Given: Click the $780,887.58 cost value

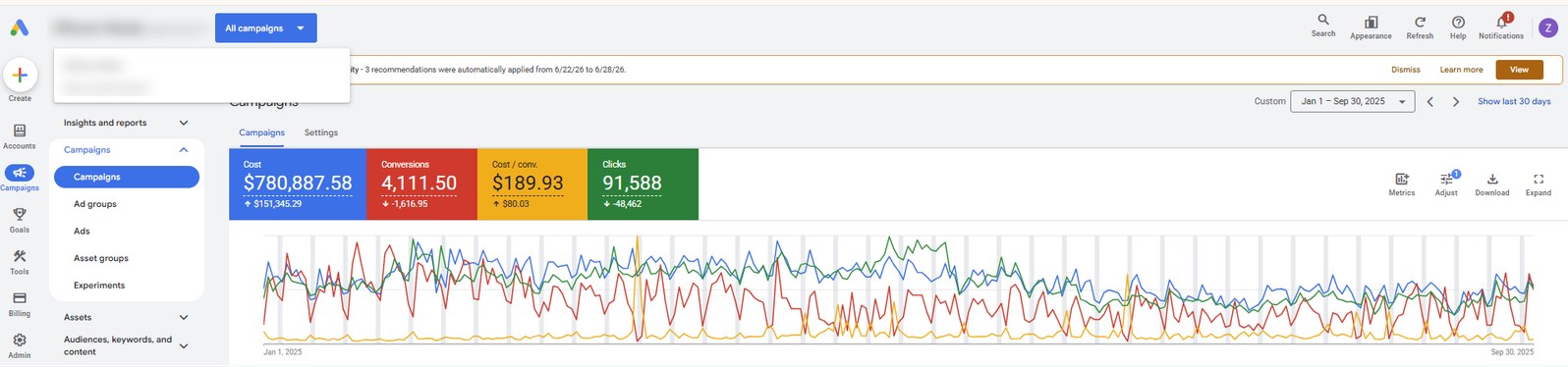Looking at the screenshot, I should (x=298, y=183).
